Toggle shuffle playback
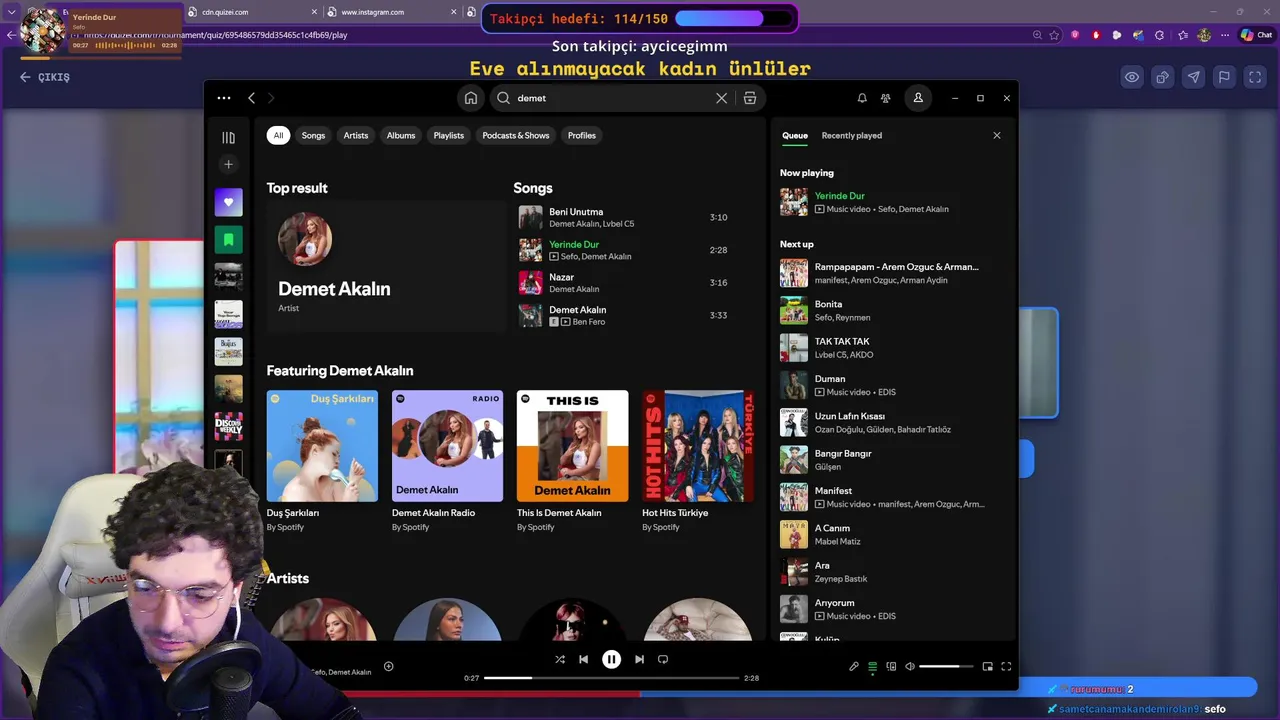 560,659
